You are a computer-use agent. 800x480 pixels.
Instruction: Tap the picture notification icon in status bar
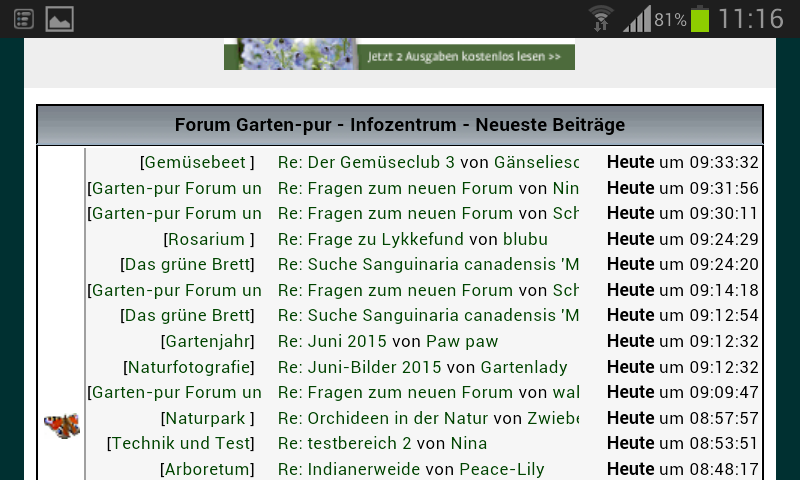[59, 18]
